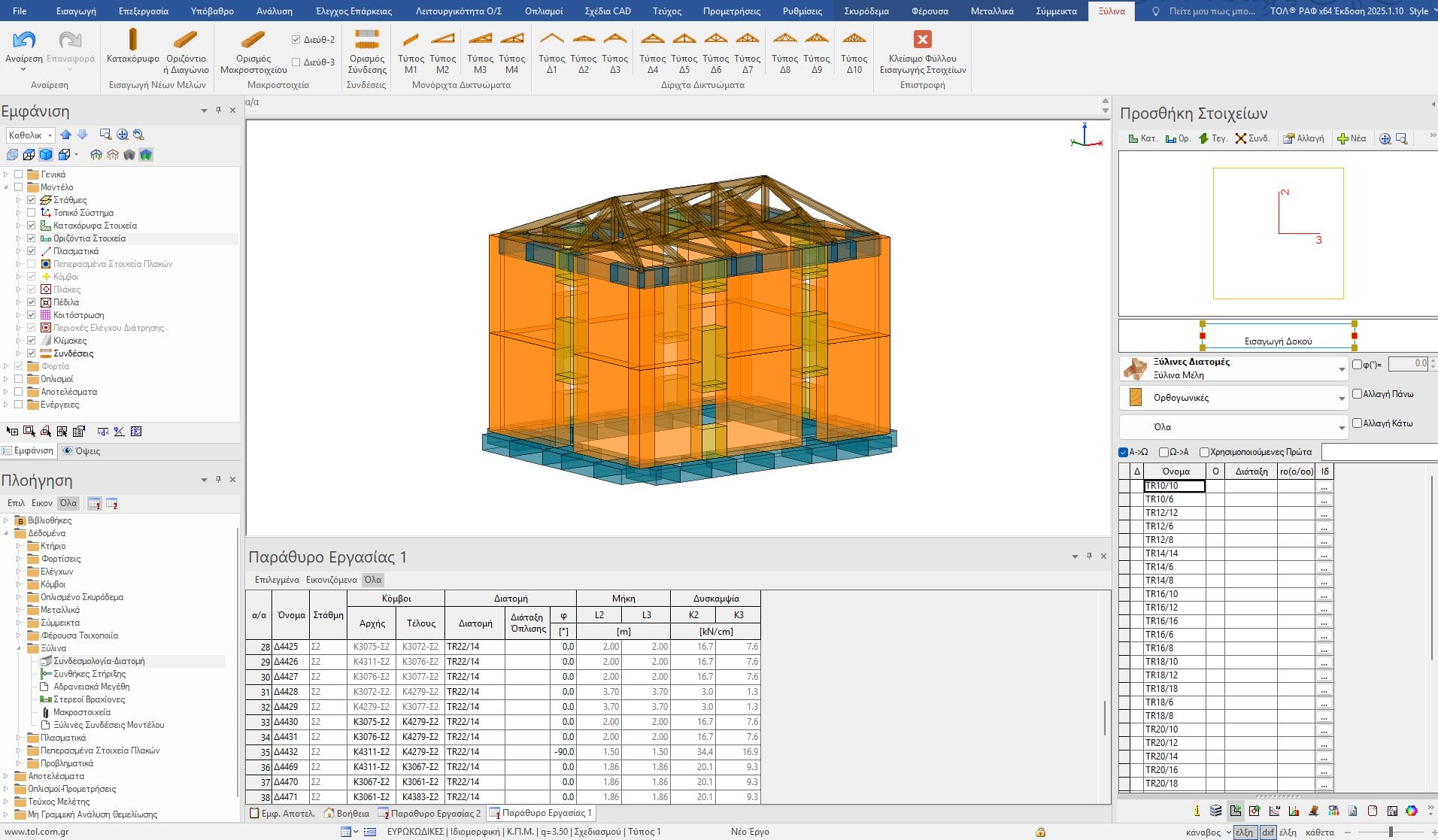Choose double-pitch truss Τύπος Δ4

pos(652,41)
